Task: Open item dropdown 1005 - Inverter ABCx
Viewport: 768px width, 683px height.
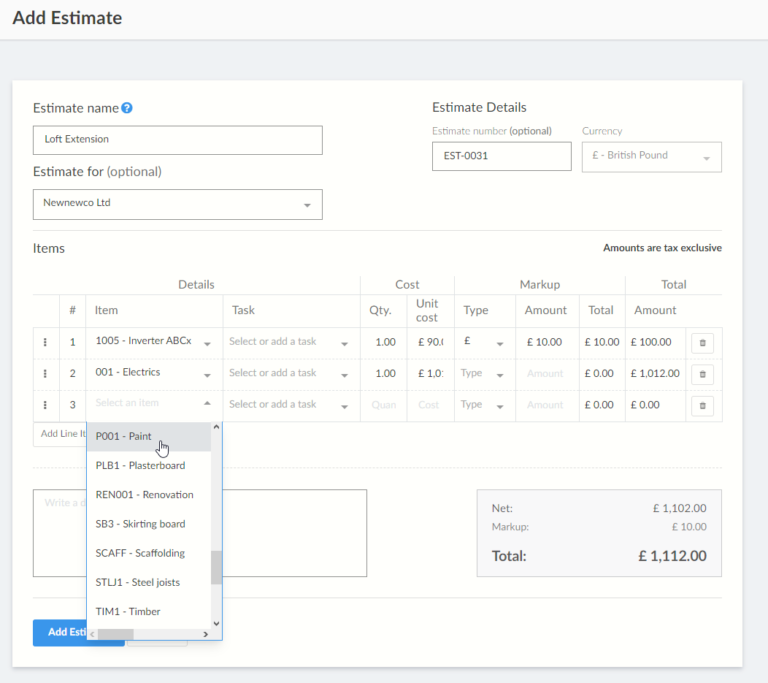Action: 154,342
